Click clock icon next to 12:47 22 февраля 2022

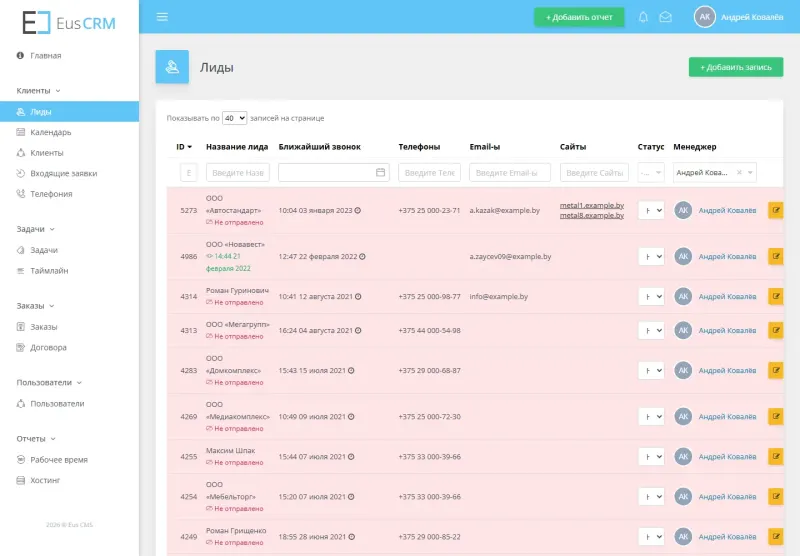coord(362,257)
